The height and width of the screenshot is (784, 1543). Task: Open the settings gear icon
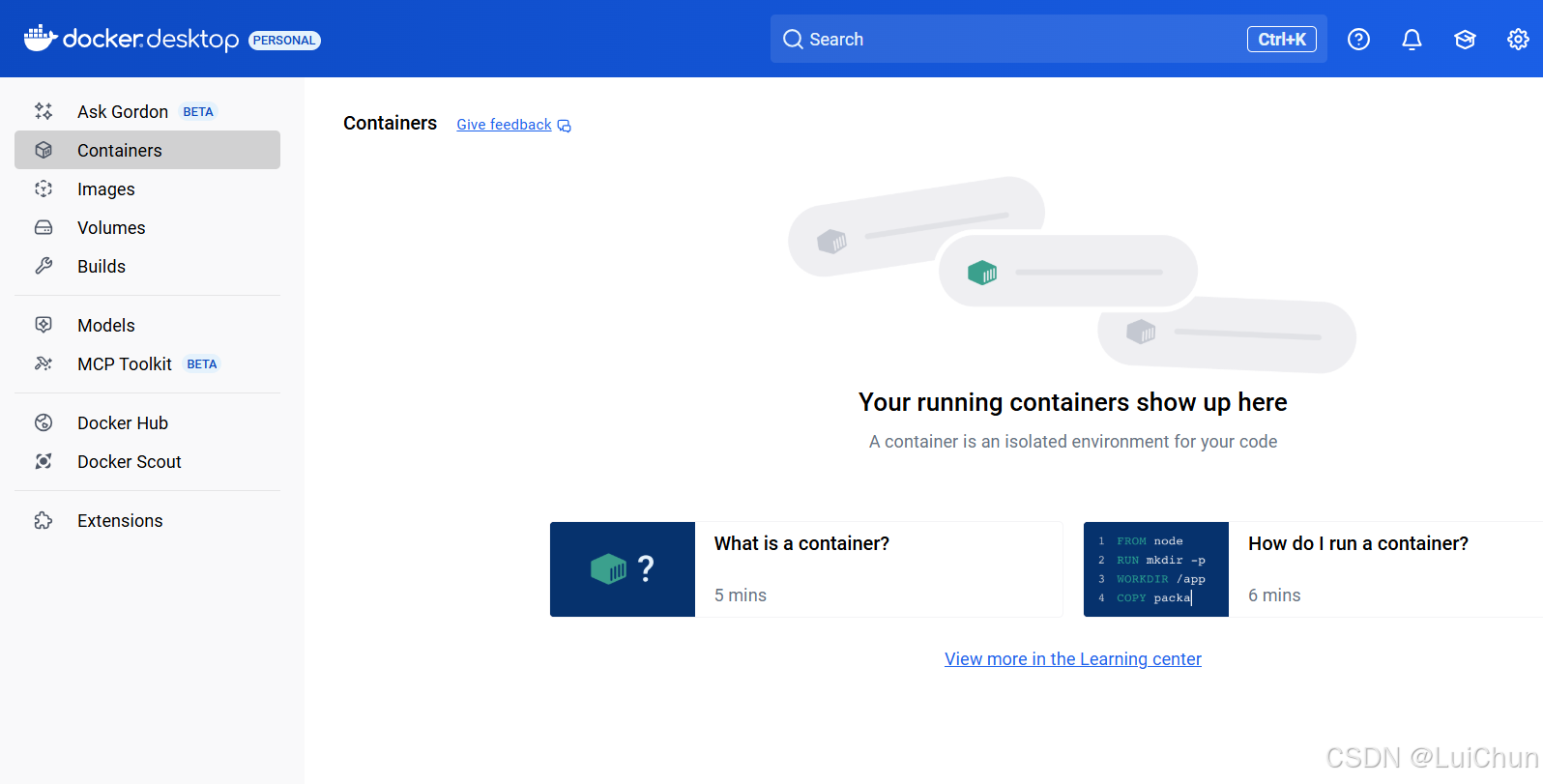point(1518,40)
